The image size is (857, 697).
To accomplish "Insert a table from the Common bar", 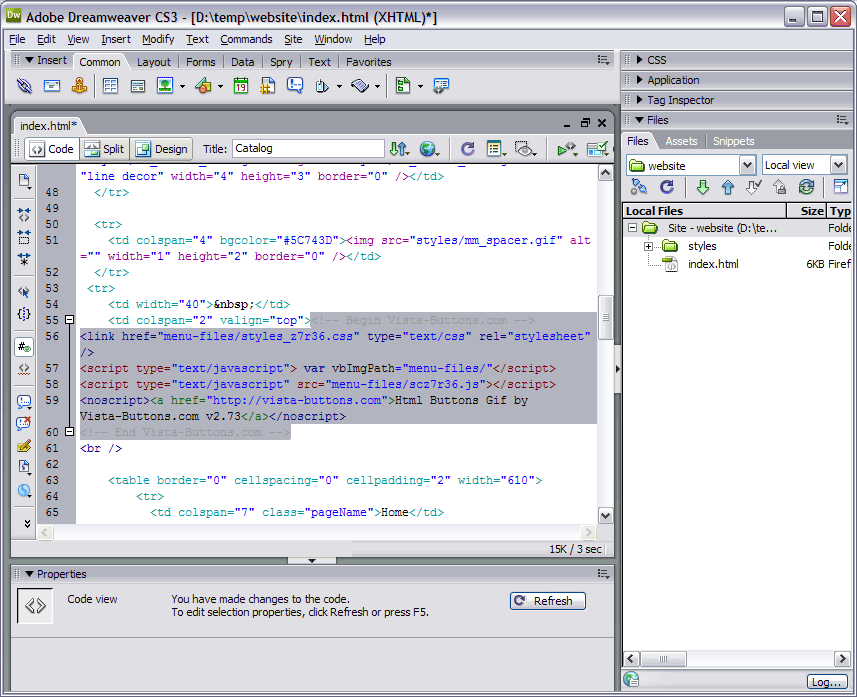I will coord(110,86).
